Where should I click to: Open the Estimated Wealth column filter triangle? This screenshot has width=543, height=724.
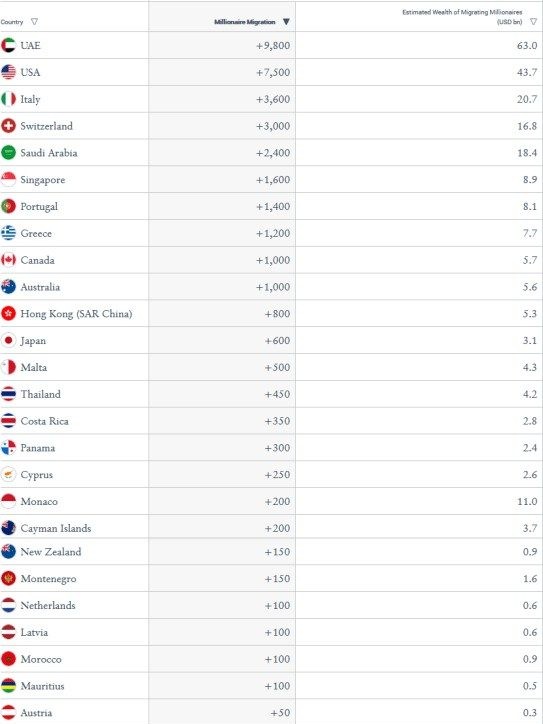(534, 22)
